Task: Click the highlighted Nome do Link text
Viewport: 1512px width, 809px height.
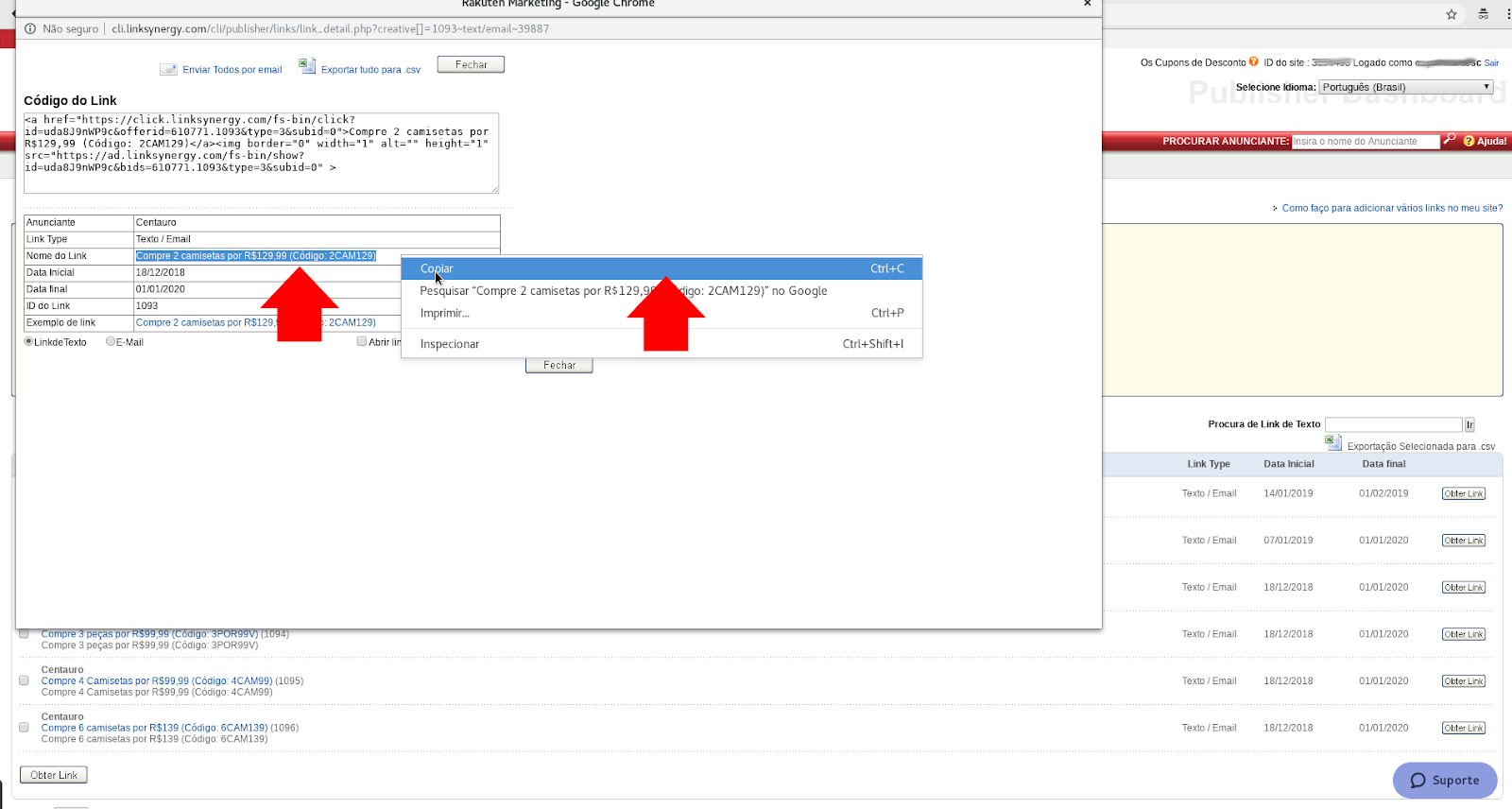Action: 256,256
